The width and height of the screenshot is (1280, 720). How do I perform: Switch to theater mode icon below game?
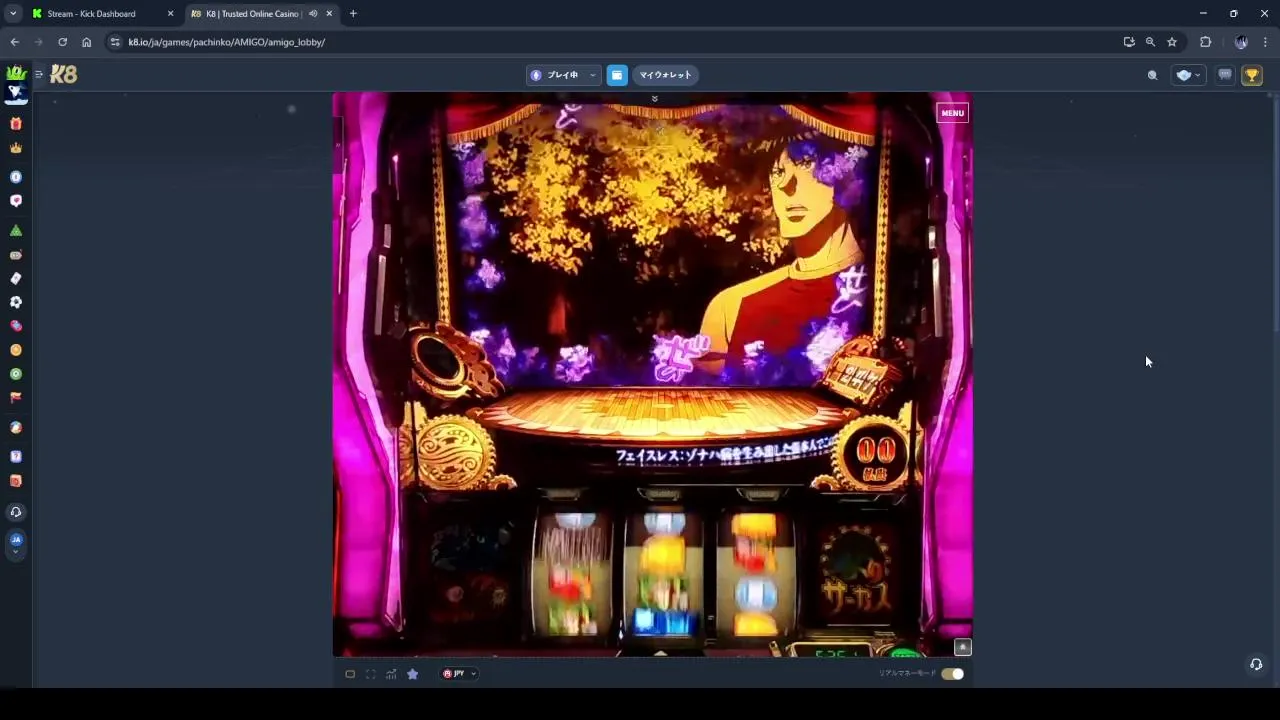350,674
